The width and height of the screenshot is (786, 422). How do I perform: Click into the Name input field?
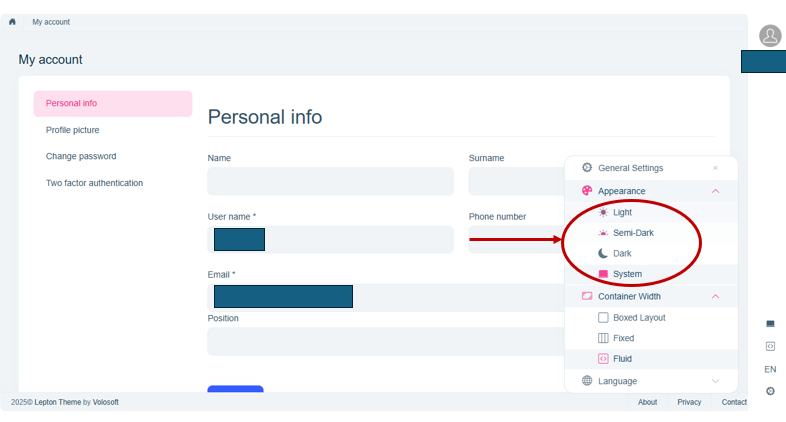330,182
